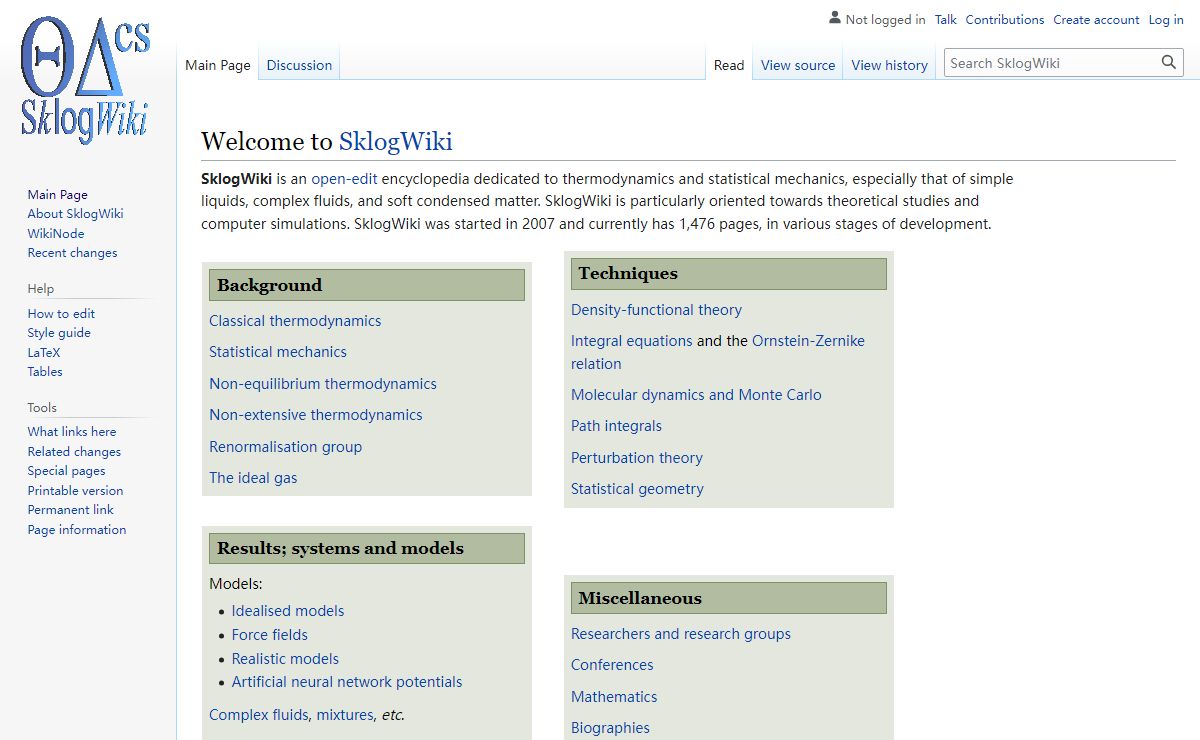
Task: Go to the Ornstein-Zernike relation page
Action: (x=808, y=341)
